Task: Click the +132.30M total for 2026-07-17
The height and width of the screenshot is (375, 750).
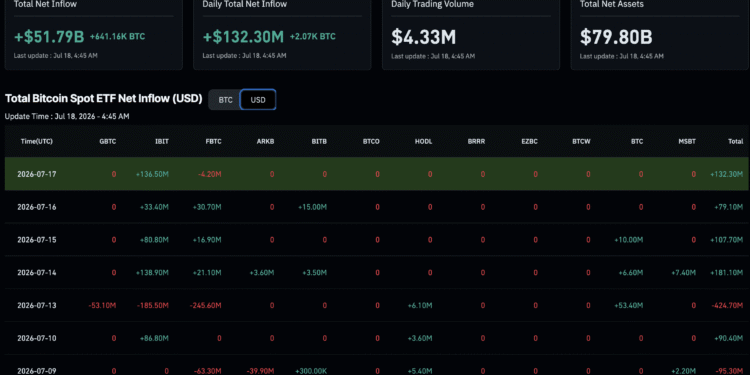Action: 727,174
